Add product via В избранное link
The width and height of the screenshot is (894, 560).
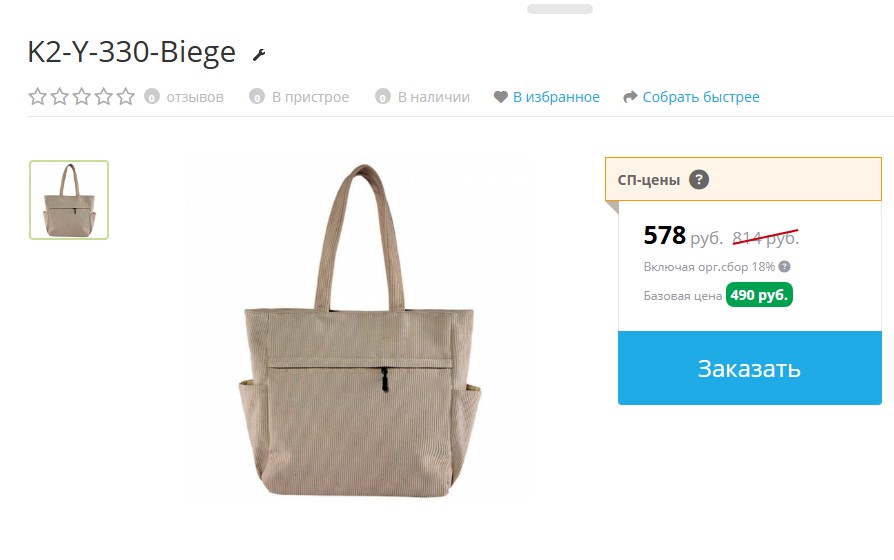(x=556, y=98)
